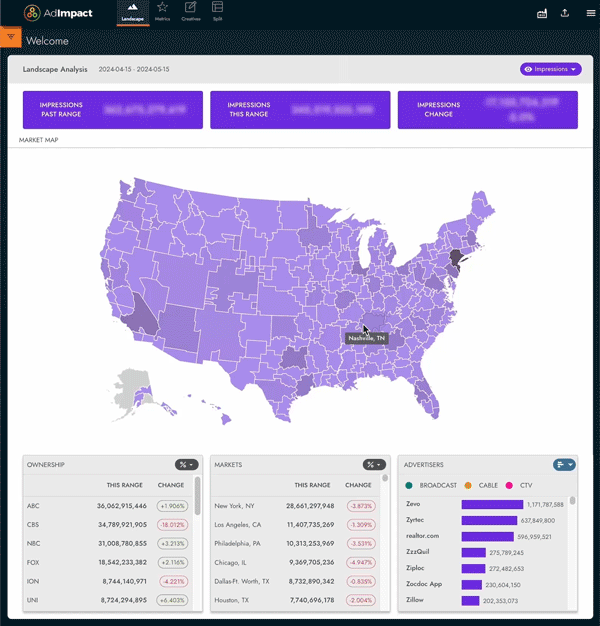Click the CBS ownership row name
Viewport: 600px width, 626px height.
pos(33,525)
